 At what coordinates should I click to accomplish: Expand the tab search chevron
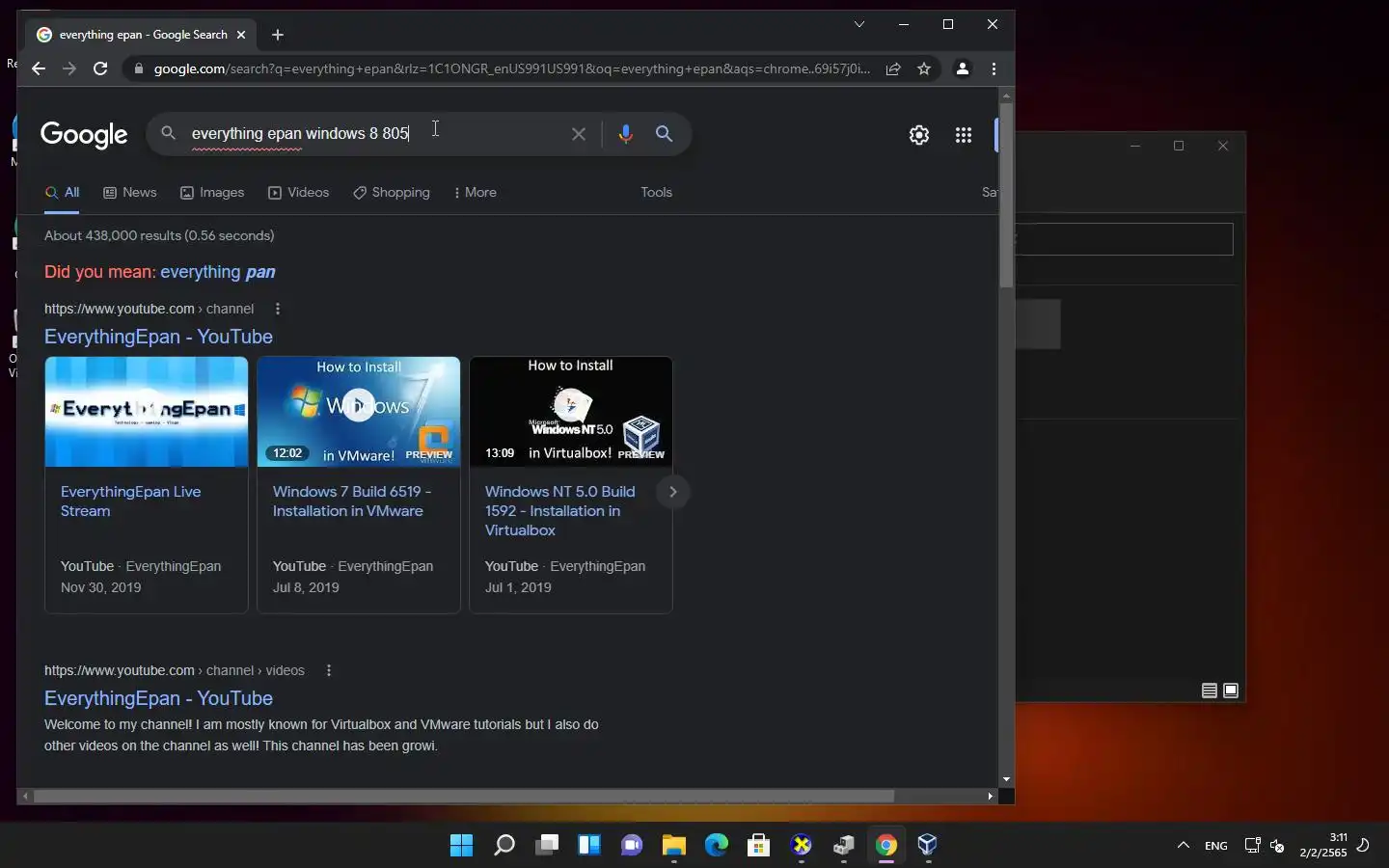(x=858, y=24)
